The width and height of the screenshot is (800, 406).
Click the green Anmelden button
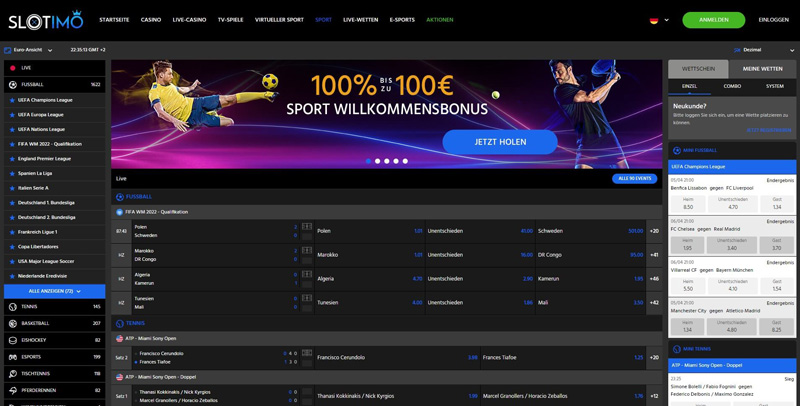coord(713,20)
